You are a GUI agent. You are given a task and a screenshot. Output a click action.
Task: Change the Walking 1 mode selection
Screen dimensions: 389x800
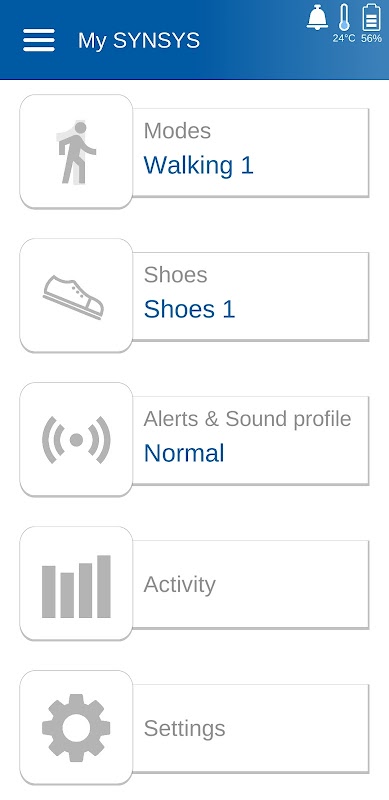click(x=199, y=165)
